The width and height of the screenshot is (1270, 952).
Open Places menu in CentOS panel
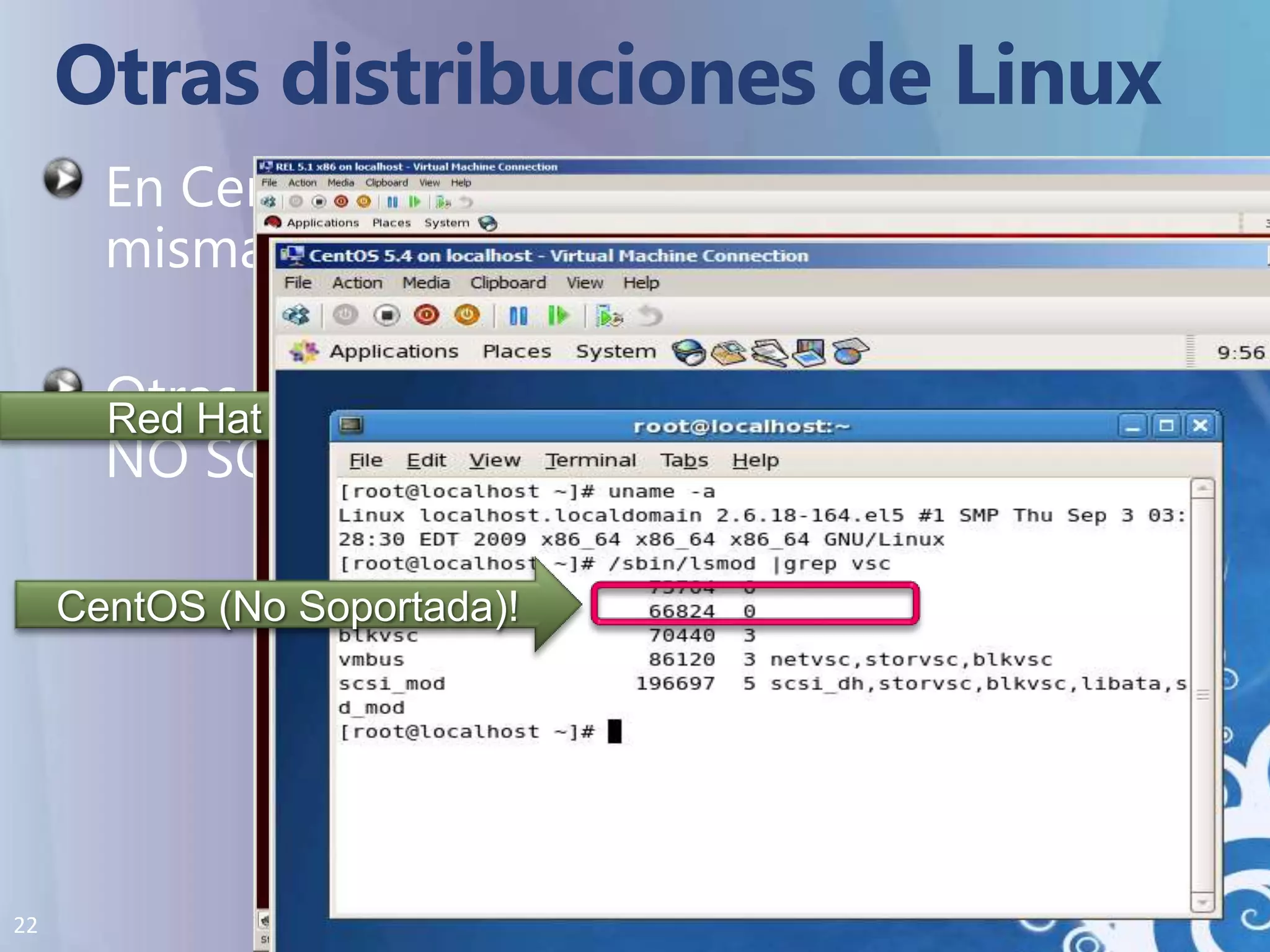tap(517, 351)
